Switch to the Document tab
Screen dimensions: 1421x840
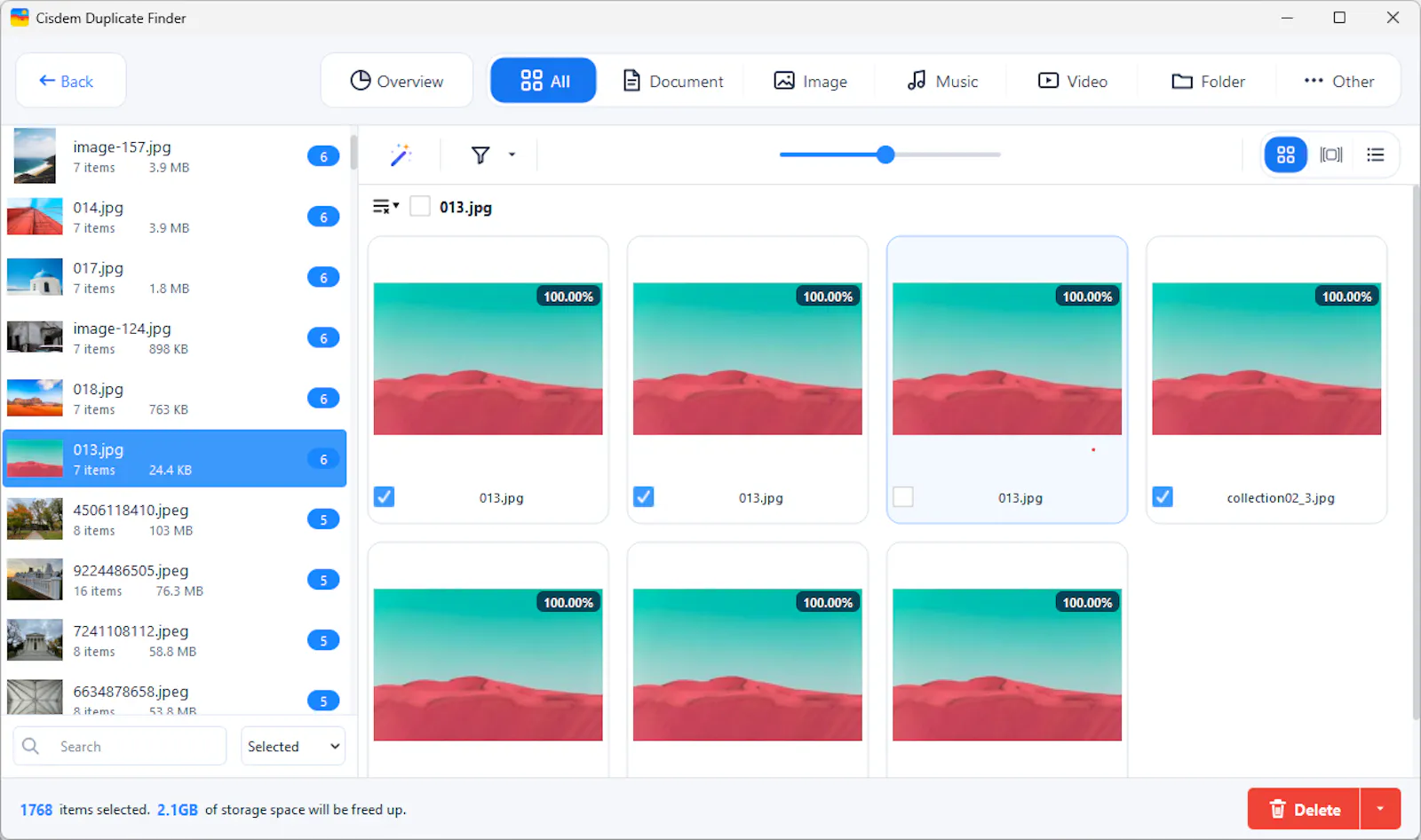[x=673, y=81]
